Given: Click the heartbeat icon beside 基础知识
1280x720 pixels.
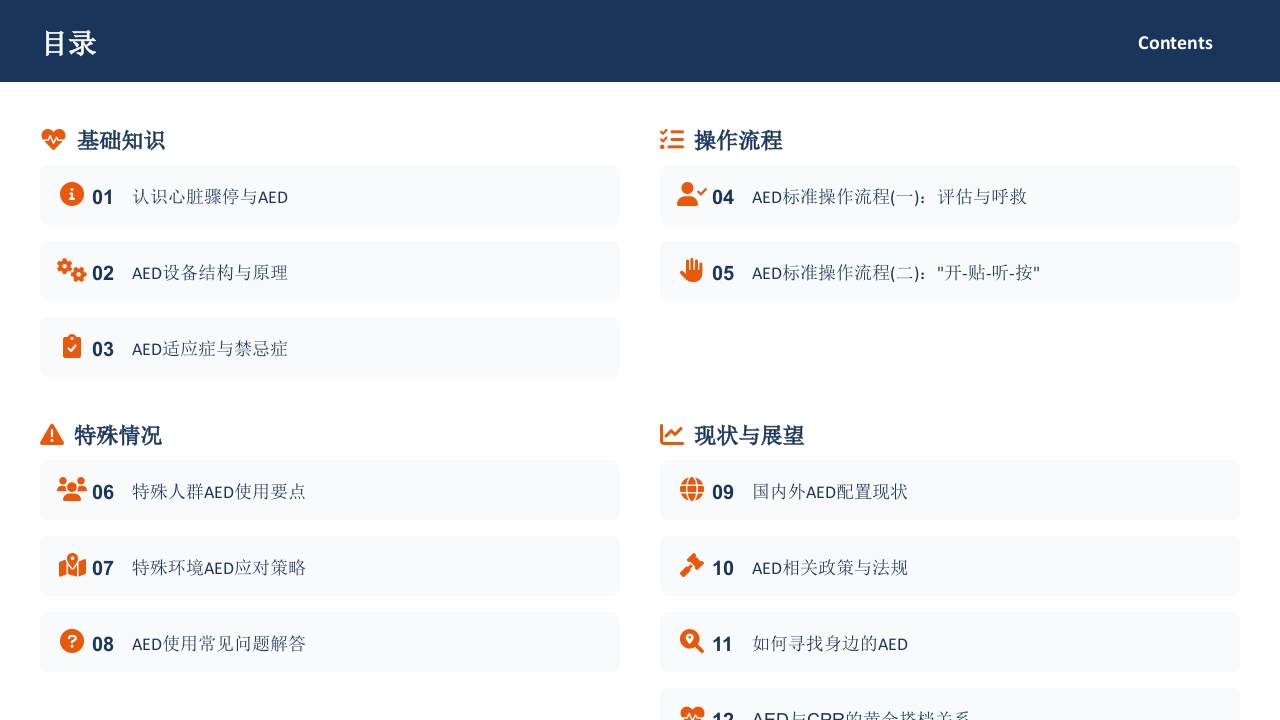Looking at the screenshot, I should point(53,140).
